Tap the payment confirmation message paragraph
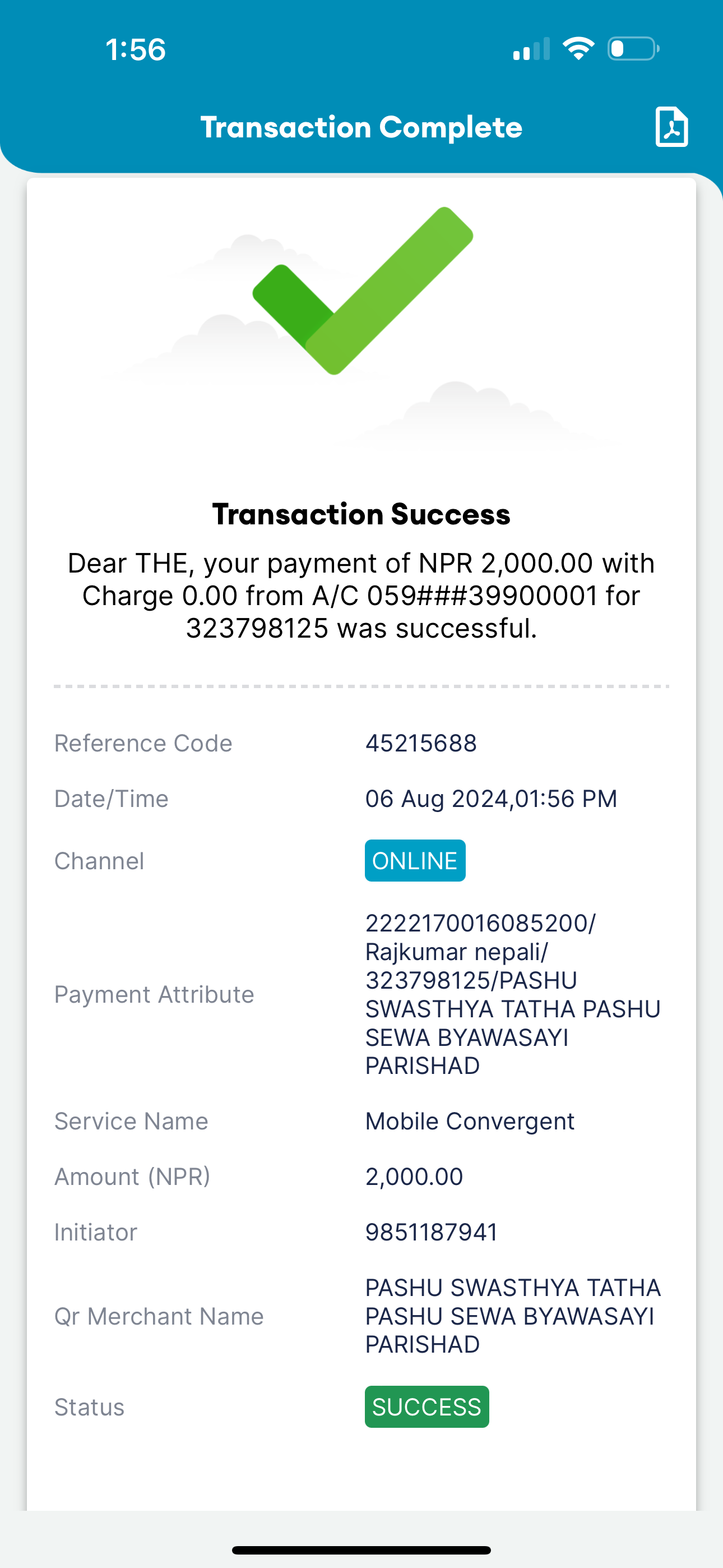Screen dimensions: 723x1568 point(361,596)
